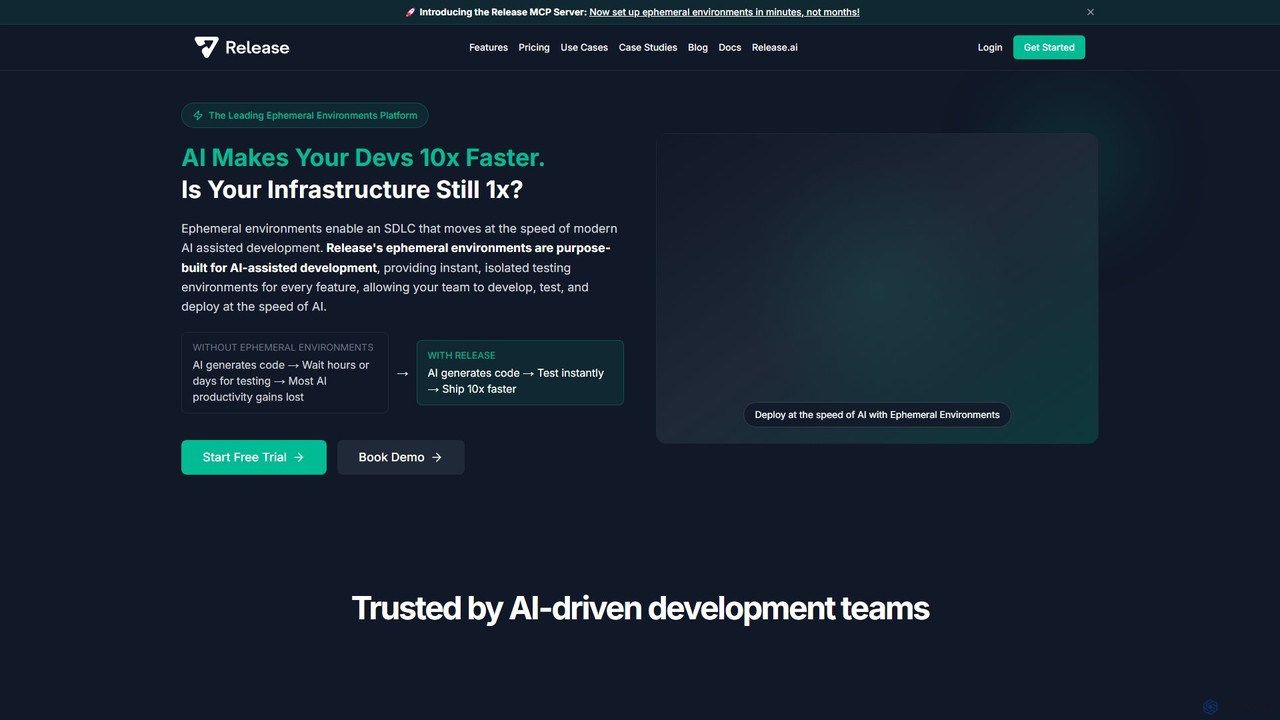1280x720 pixels.
Task: View Case Studies
Action: tap(648, 47)
